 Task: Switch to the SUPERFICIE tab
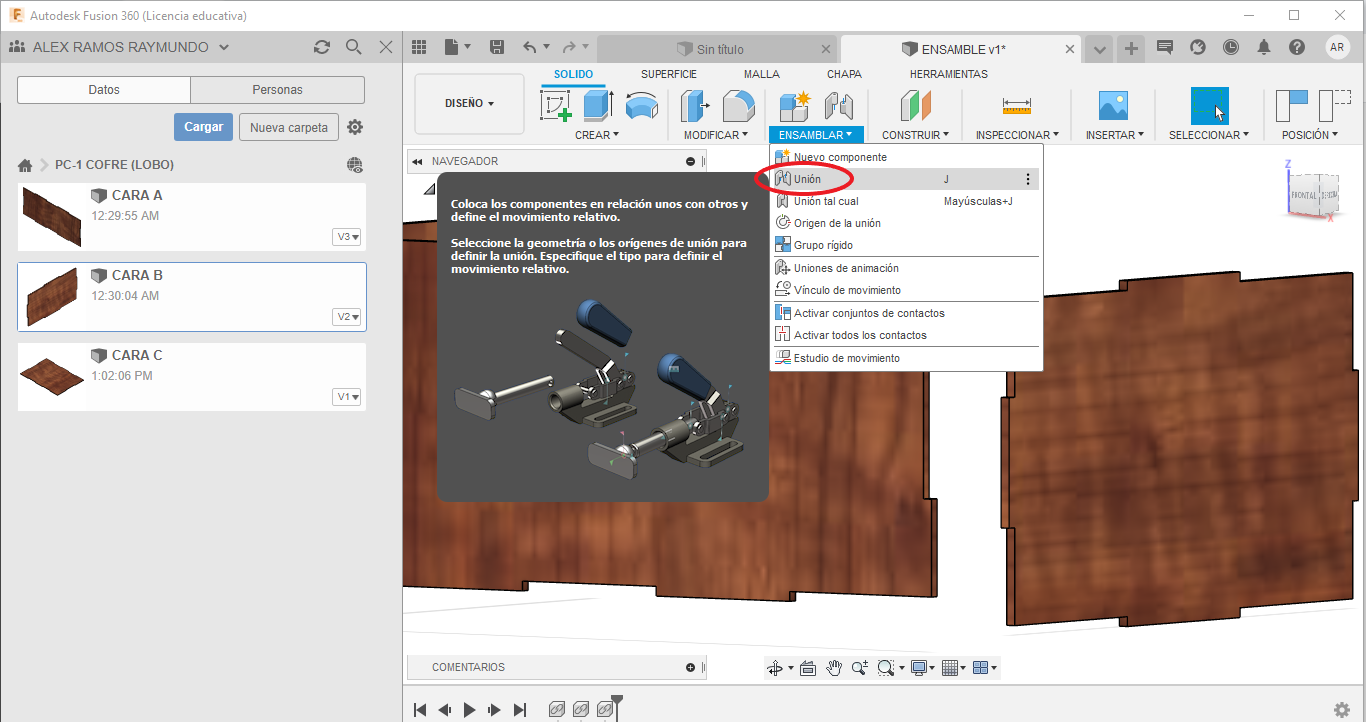669,74
